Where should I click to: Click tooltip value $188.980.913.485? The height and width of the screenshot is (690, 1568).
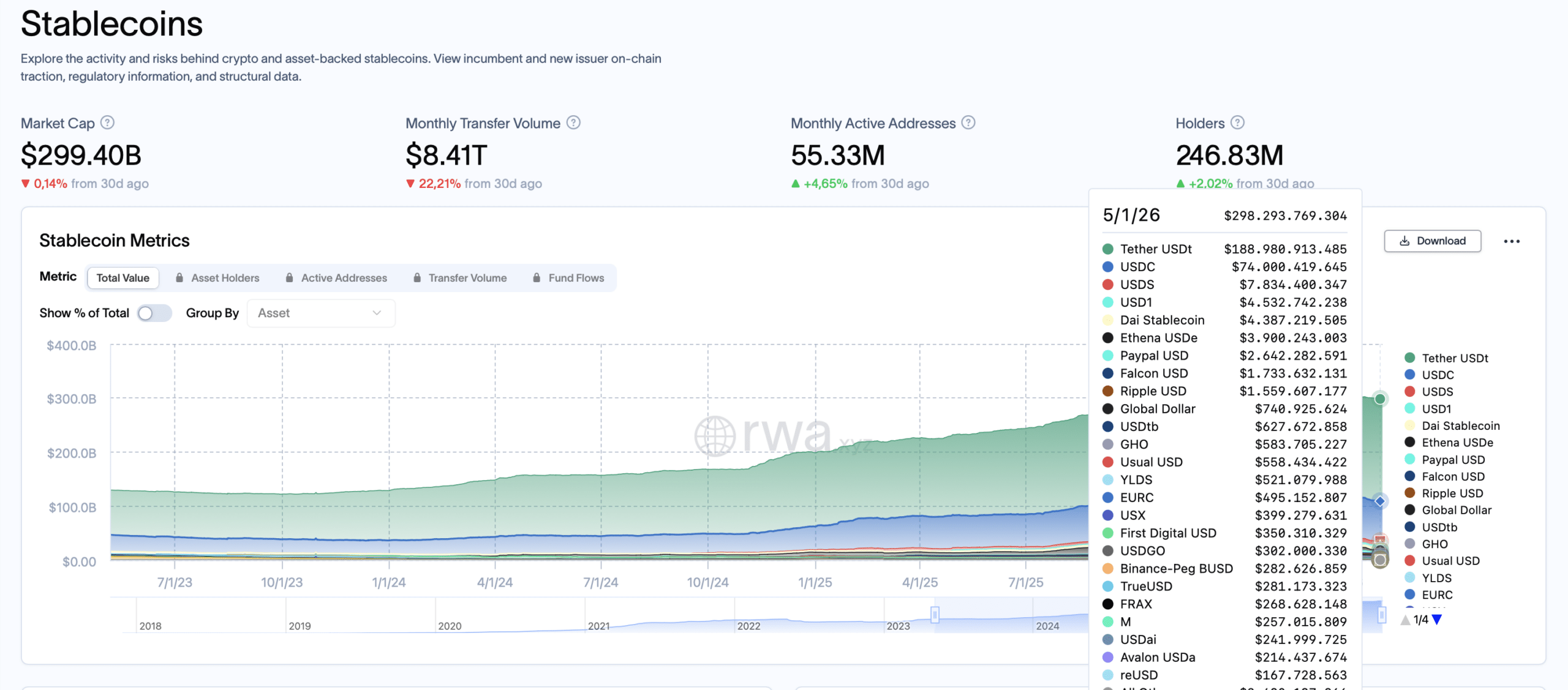1286,249
